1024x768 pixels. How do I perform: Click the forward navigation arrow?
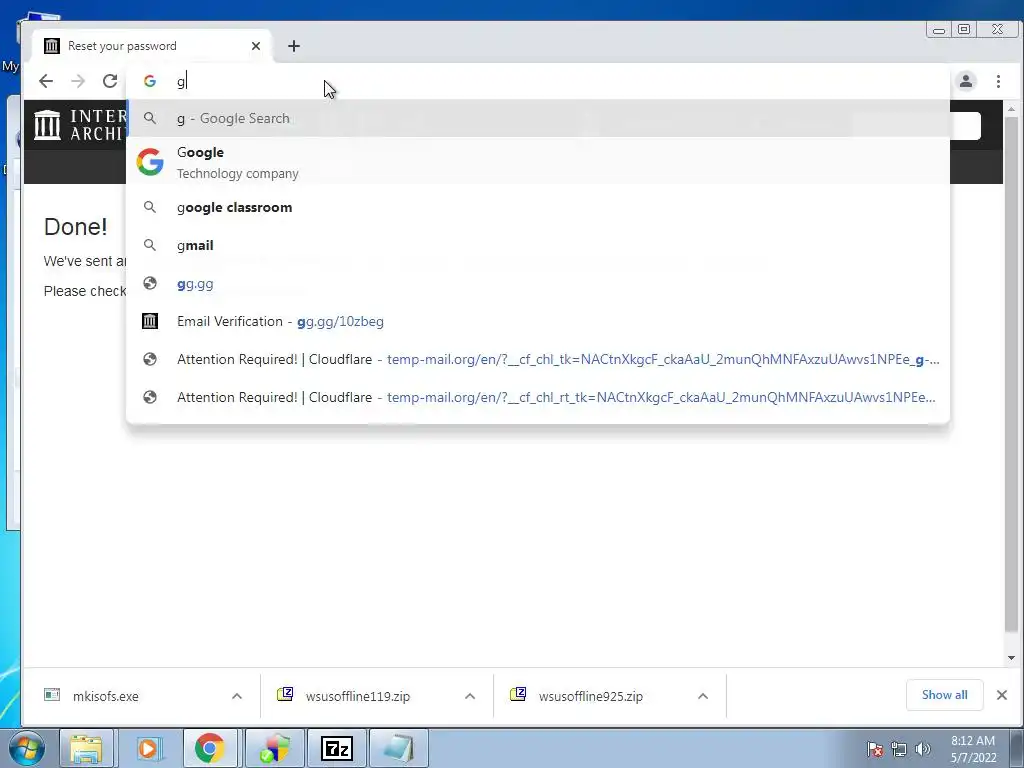[x=78, y=81]
